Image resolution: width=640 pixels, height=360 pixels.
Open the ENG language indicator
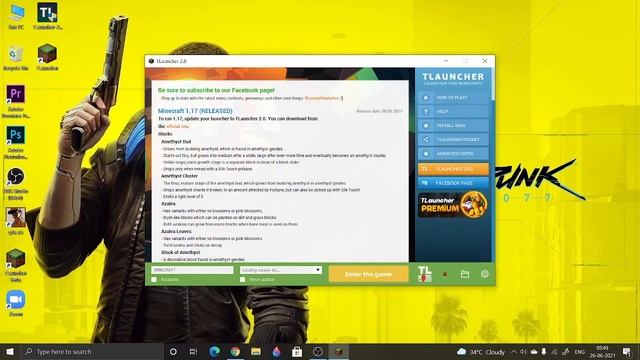click(580, 352)
